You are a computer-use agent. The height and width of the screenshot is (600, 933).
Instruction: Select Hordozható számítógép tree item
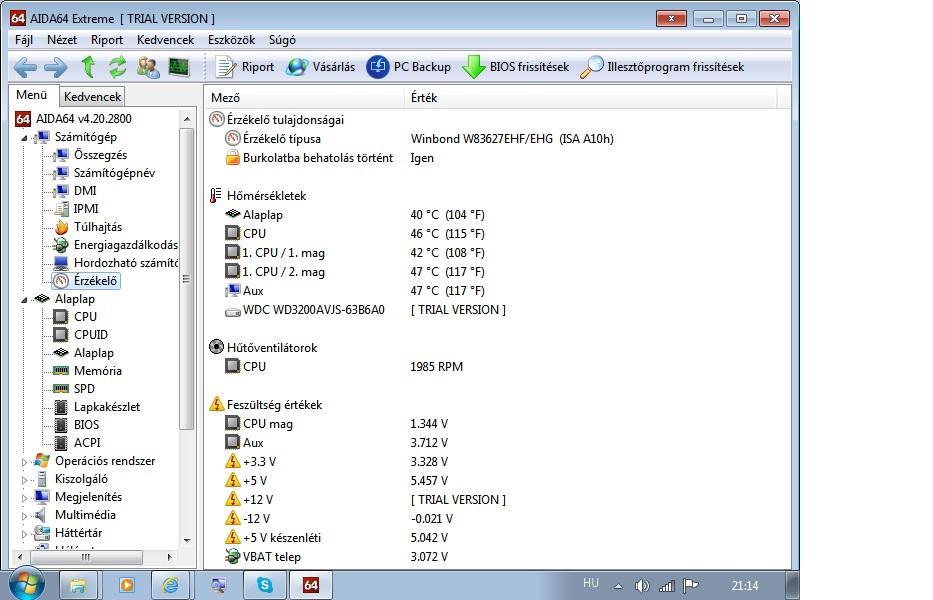pyautogui.click(x=115, y=262)
